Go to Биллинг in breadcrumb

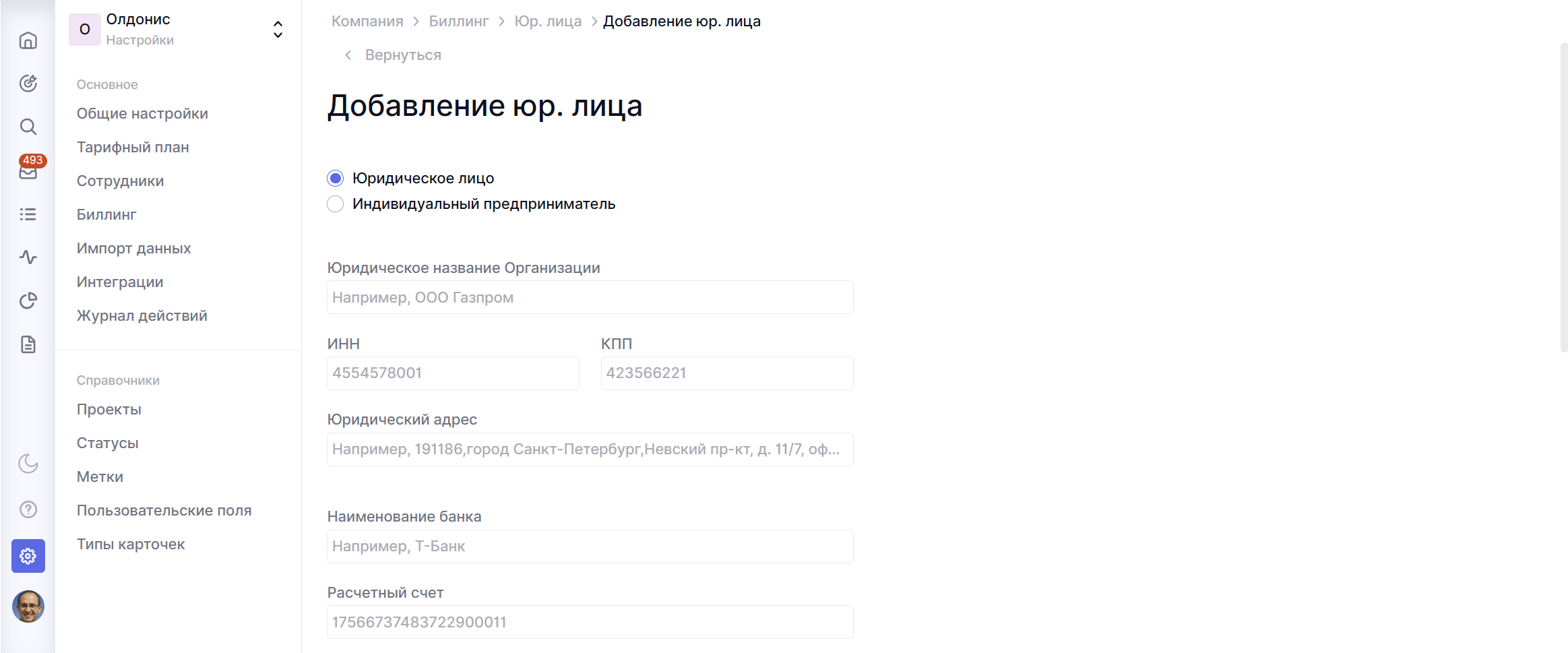coord(458,22)
